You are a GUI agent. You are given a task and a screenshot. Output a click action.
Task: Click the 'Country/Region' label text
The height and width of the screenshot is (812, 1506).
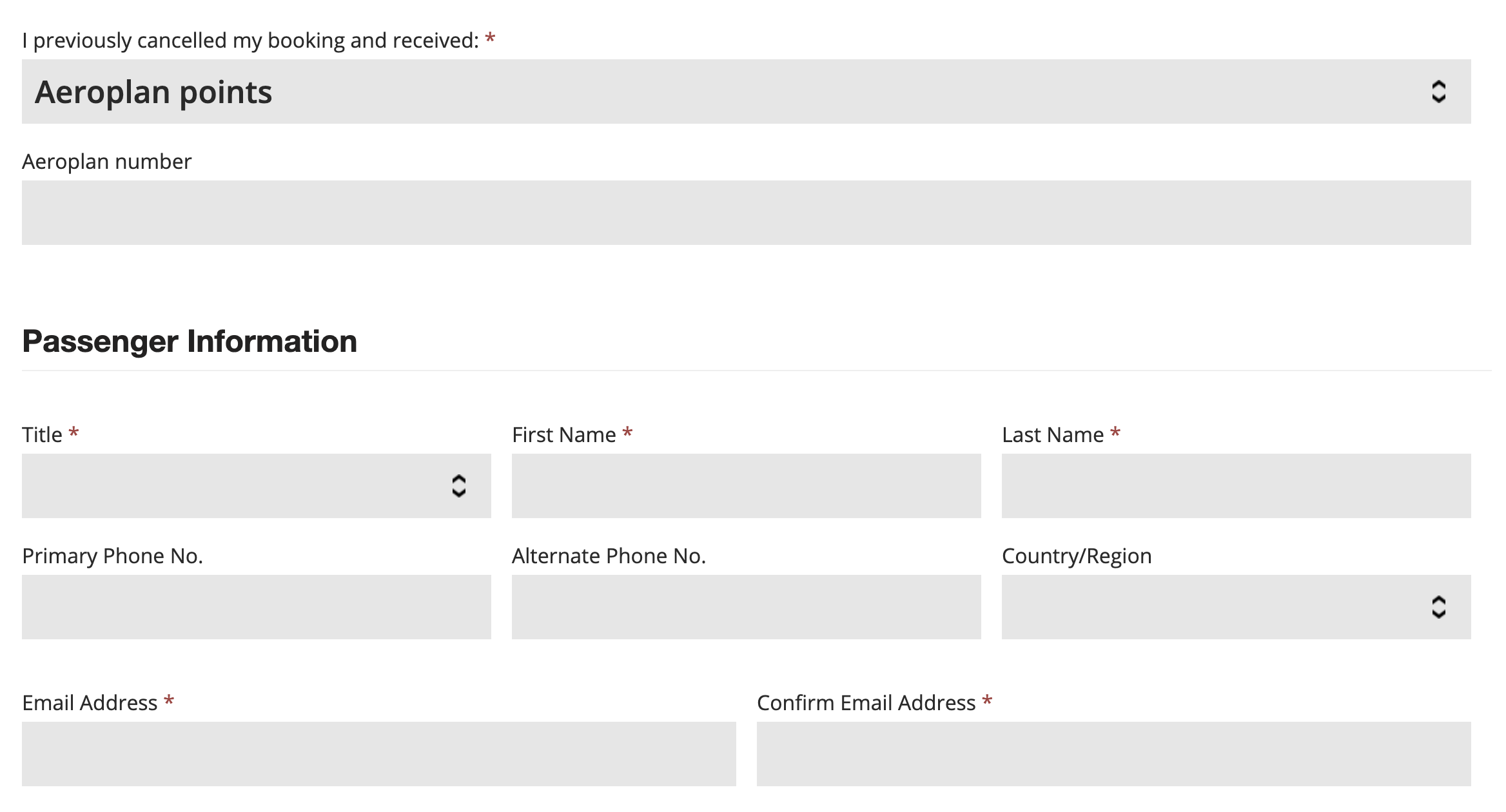pyautogui.click(x=1076, y=556)
